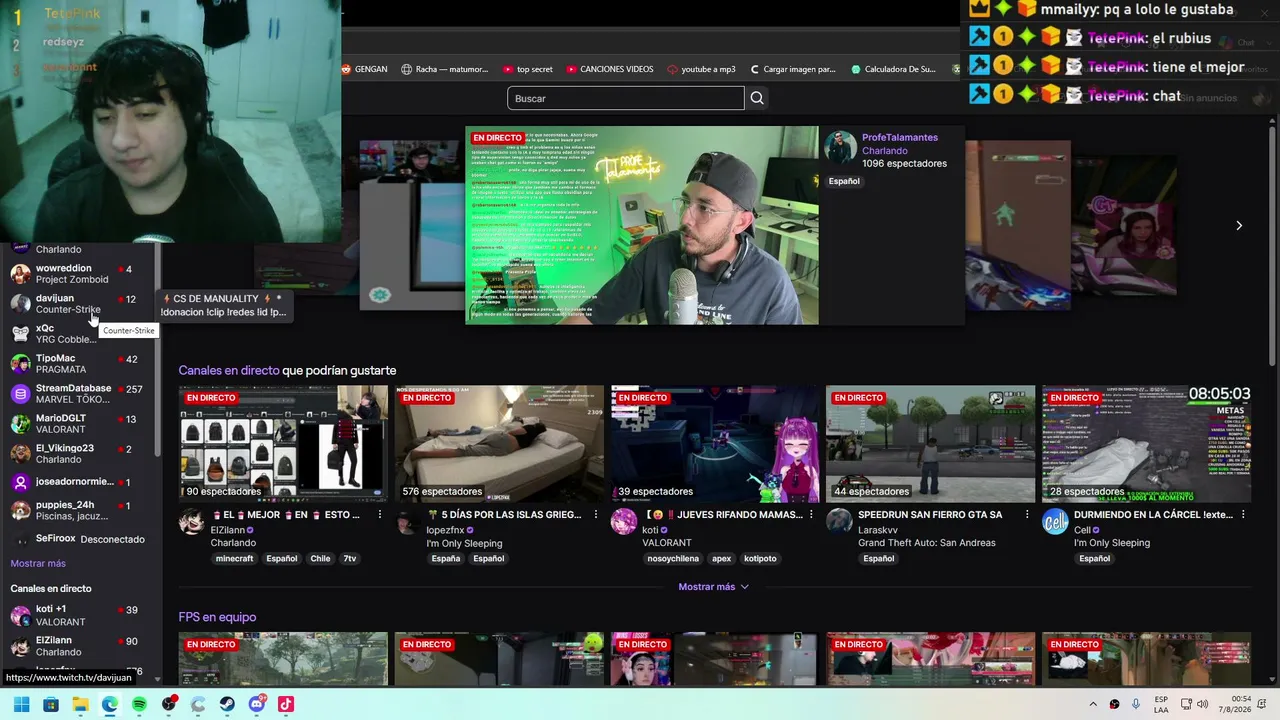Viewport: 1280px width, 720px height.
Task: Open the FPS en equipo category link
Action: (x=217, y=617)
